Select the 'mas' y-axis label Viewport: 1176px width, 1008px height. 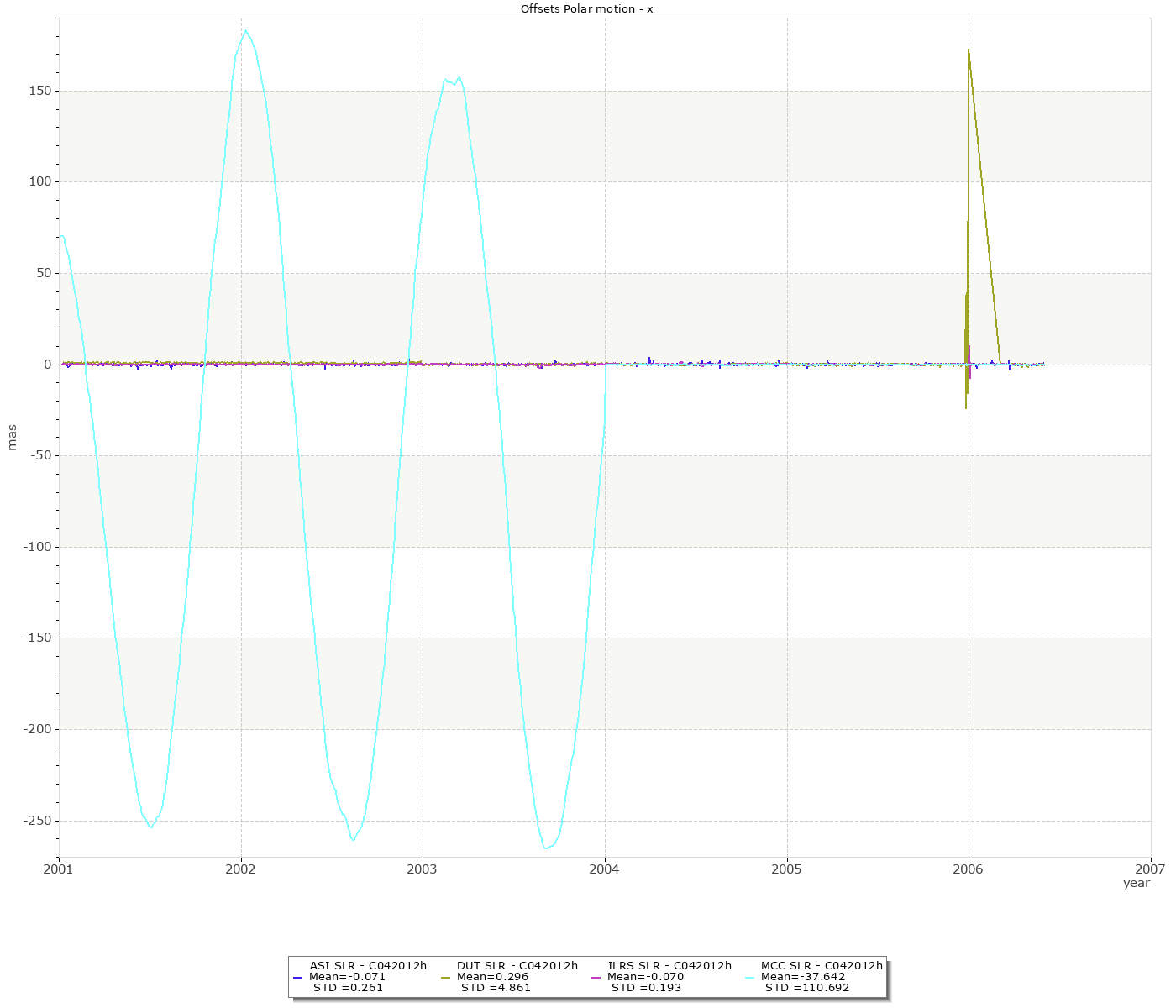(x=12, y=437)
